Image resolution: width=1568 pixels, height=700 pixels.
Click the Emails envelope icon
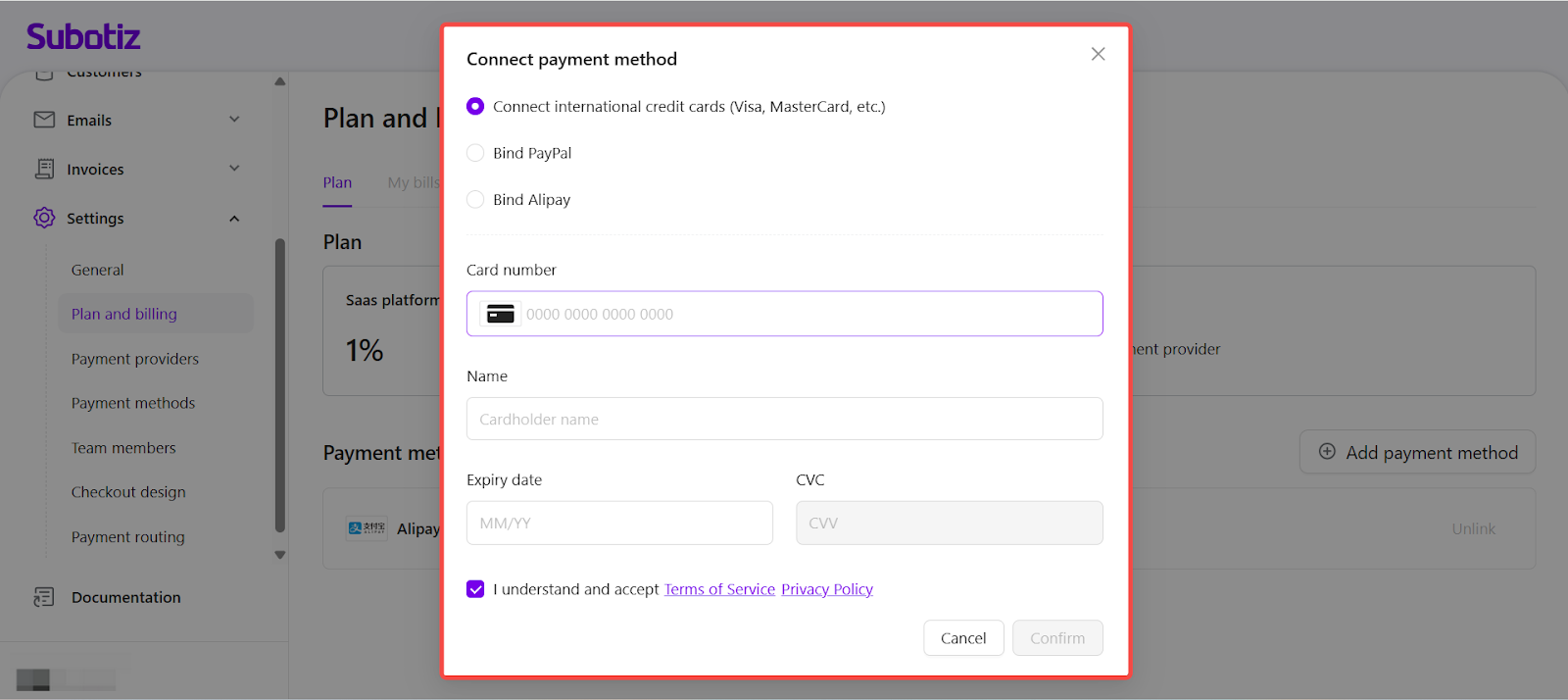44,120
